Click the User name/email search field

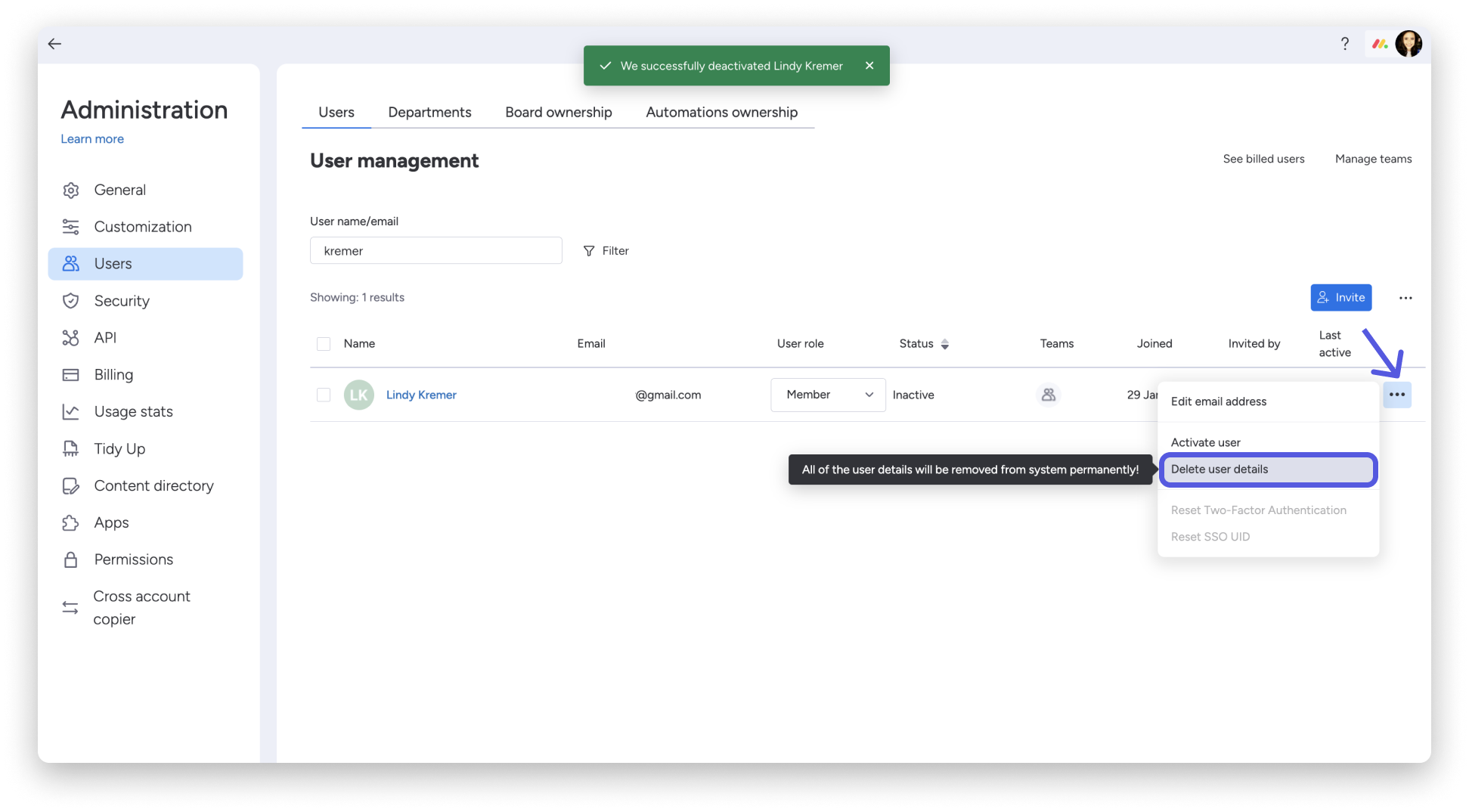pyautogui.click(x=436, y=250)
